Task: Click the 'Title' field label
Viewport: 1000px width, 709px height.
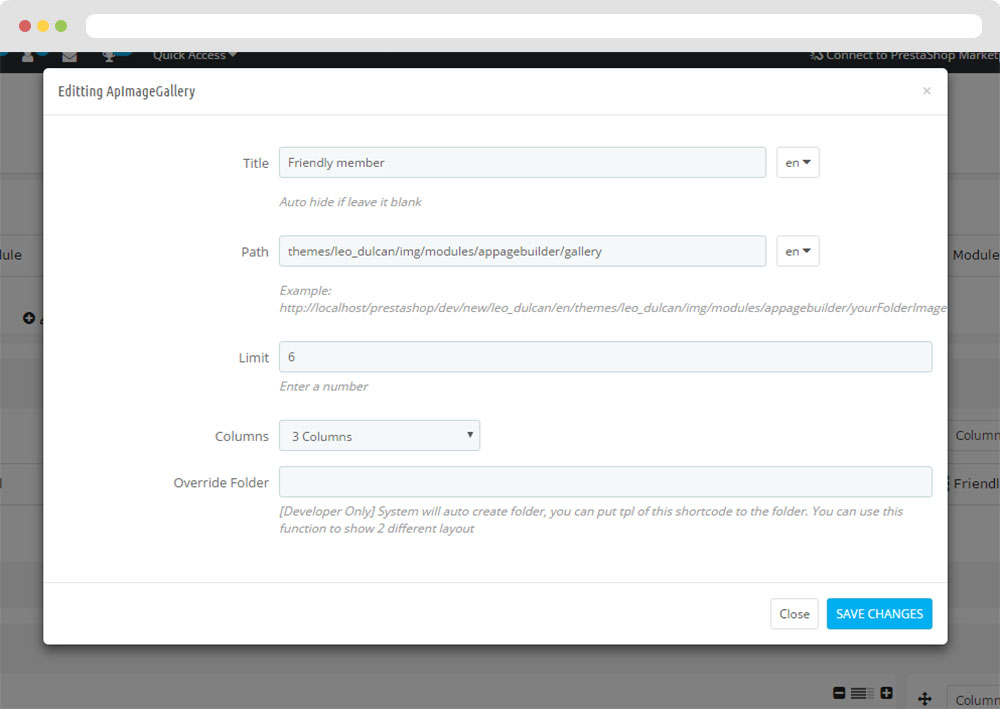Action: [x=256, y=163]
